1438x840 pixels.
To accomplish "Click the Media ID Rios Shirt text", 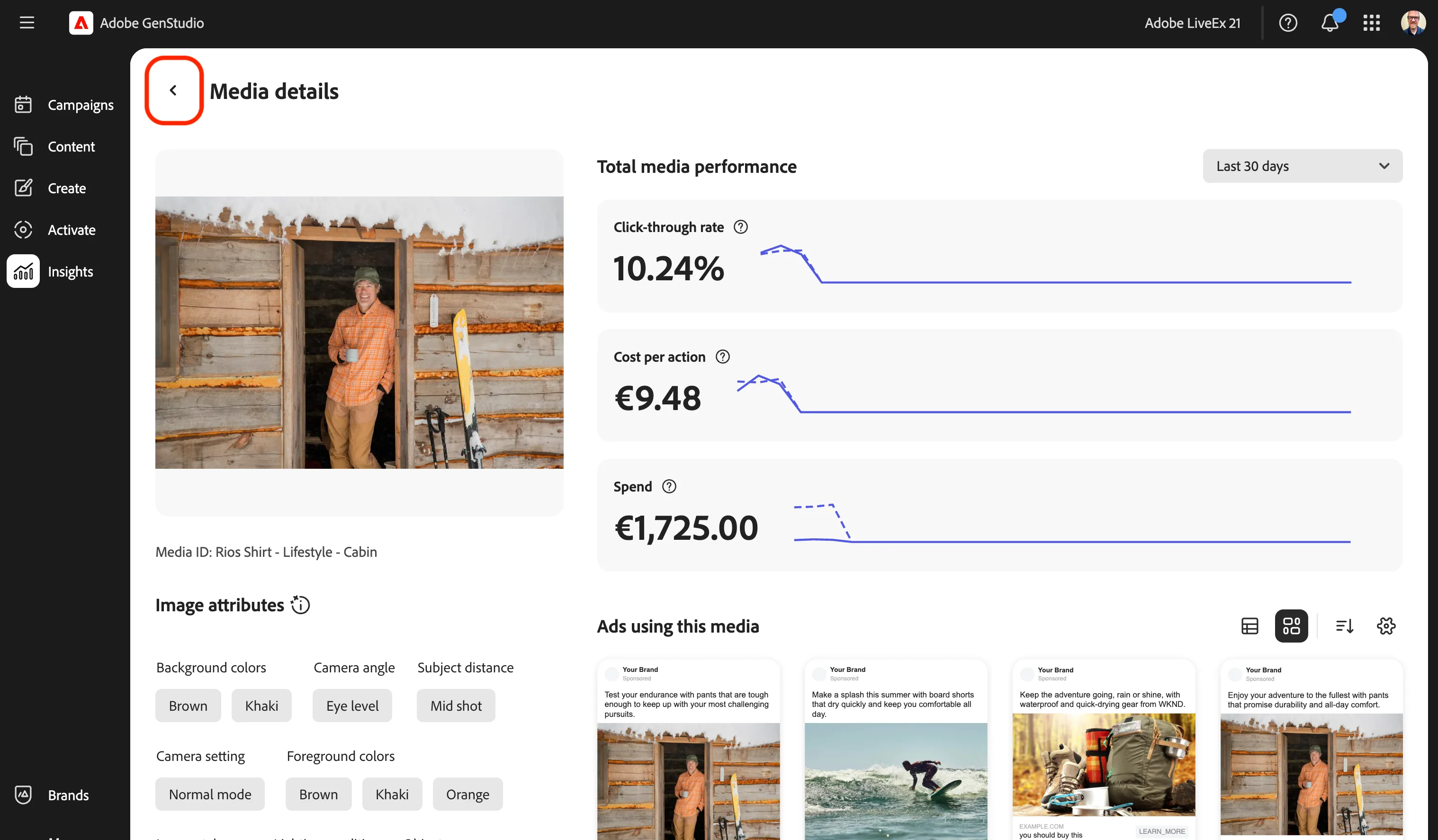I will pyautogui.click(x=266, y=552).
